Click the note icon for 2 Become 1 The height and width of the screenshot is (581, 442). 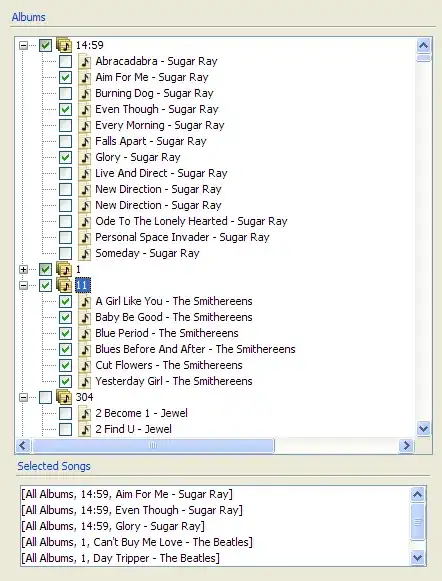coord(84,413)
